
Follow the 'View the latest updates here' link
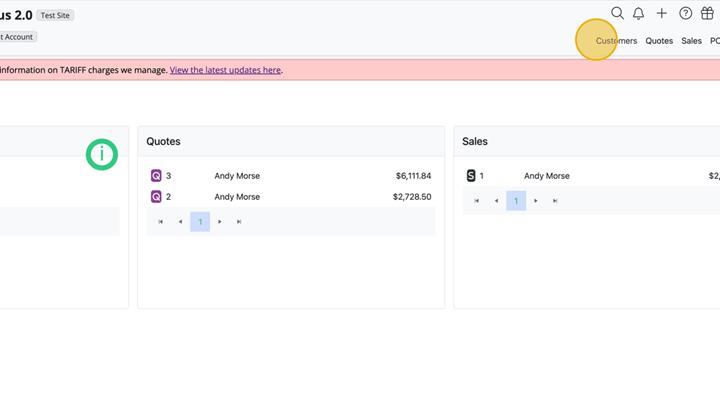click(226, 70)
